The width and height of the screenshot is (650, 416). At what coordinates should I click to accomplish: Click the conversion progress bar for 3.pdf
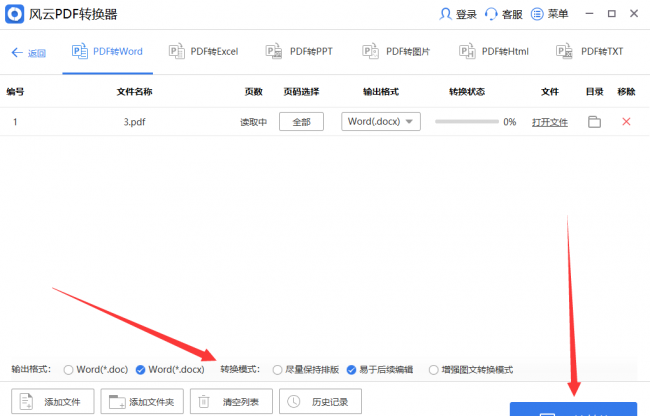(467, 121)
